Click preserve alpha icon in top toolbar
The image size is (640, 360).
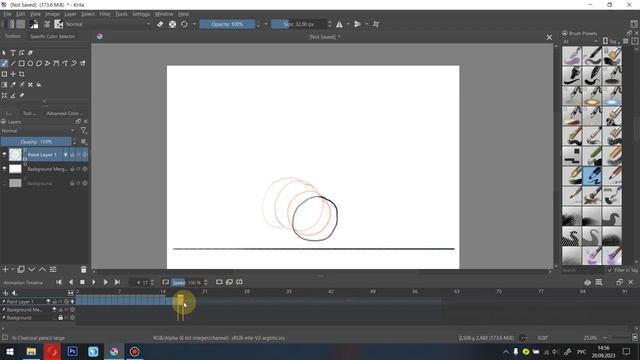tap(172, 24)
